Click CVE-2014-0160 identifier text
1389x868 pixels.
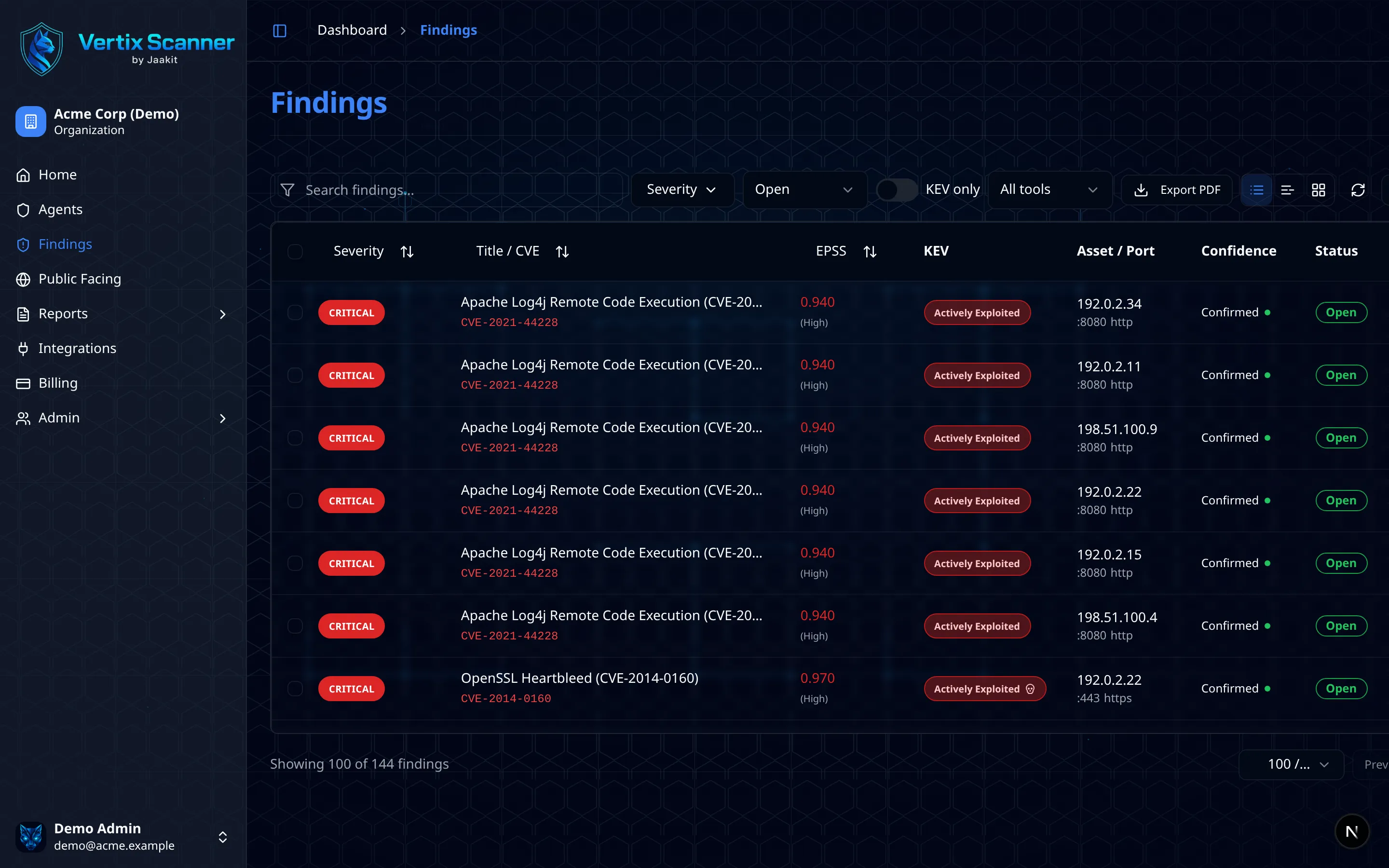click(505, 699)
